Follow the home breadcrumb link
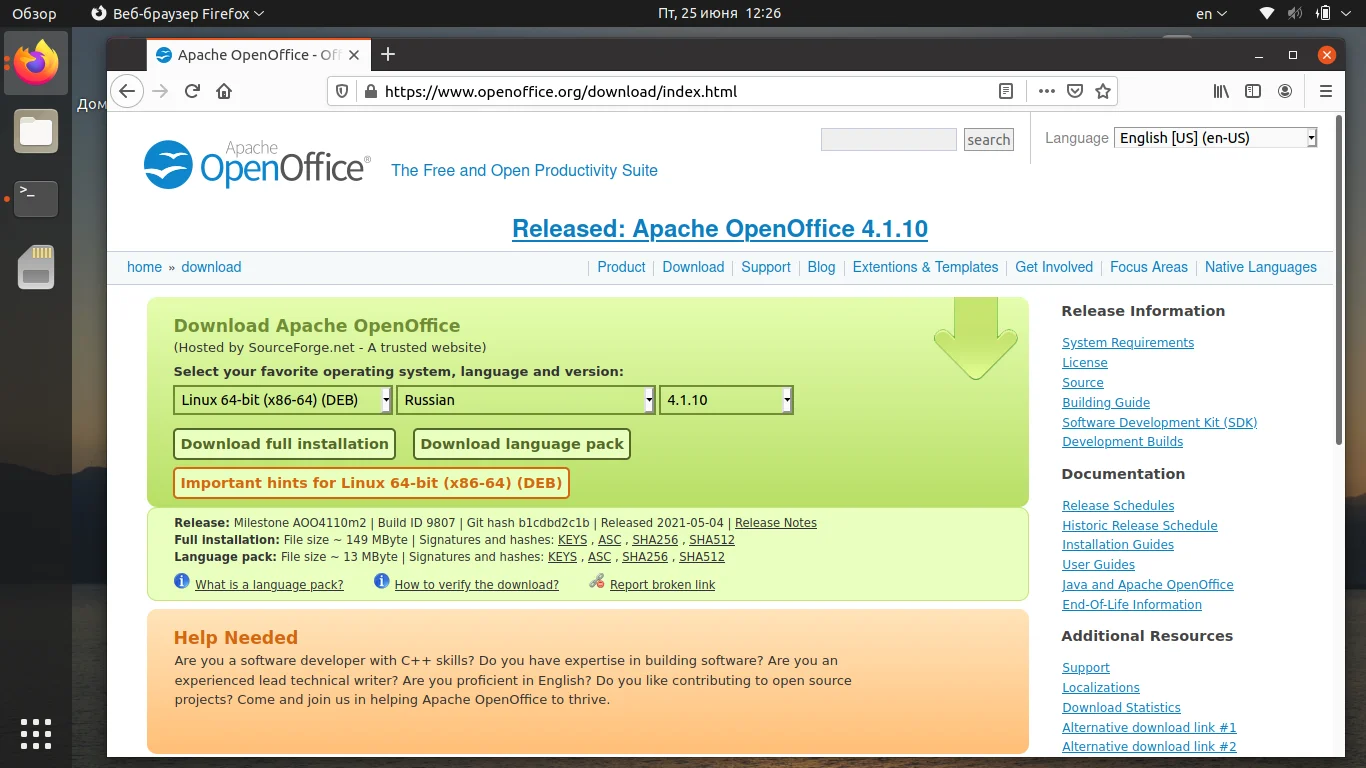The height and width of the screenshot is (768, 1366). 144,267
